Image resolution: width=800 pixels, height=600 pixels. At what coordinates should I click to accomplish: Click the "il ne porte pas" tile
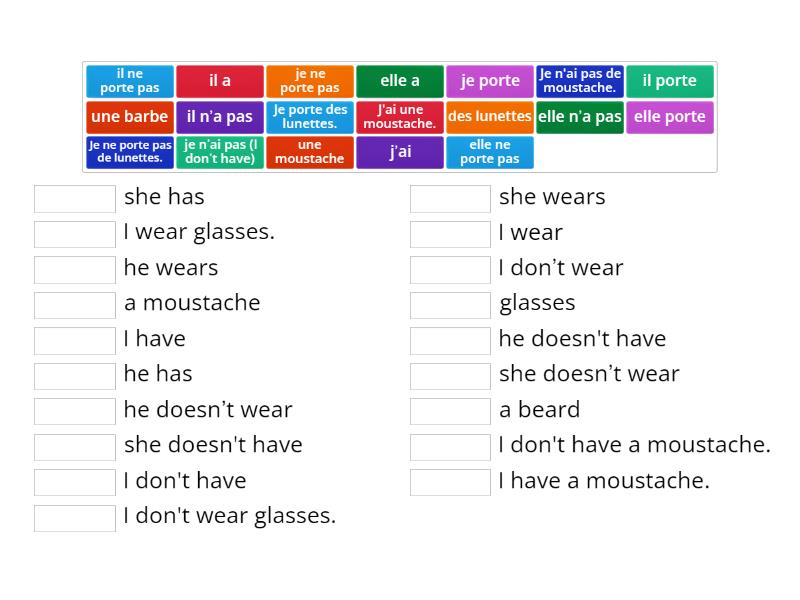[128, 81]
